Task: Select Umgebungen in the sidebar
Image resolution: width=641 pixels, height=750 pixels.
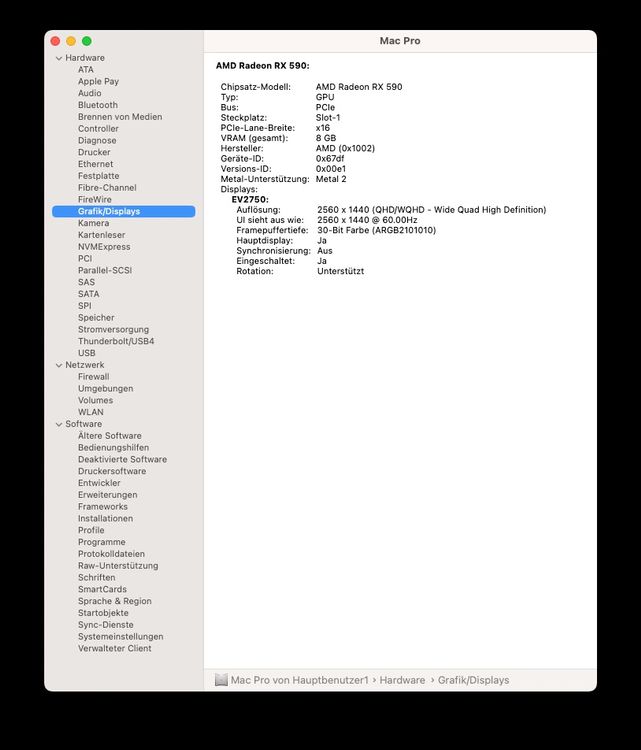Action: [105, 388]
